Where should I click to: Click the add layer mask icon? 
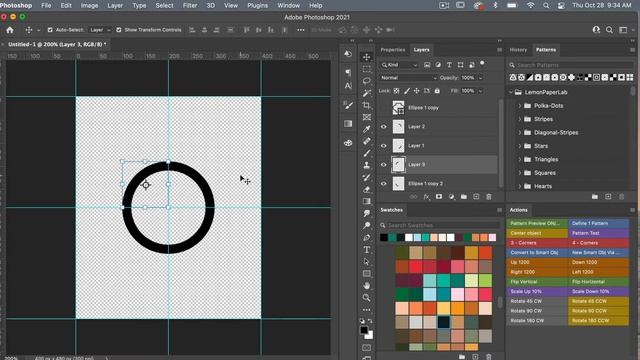439,197
